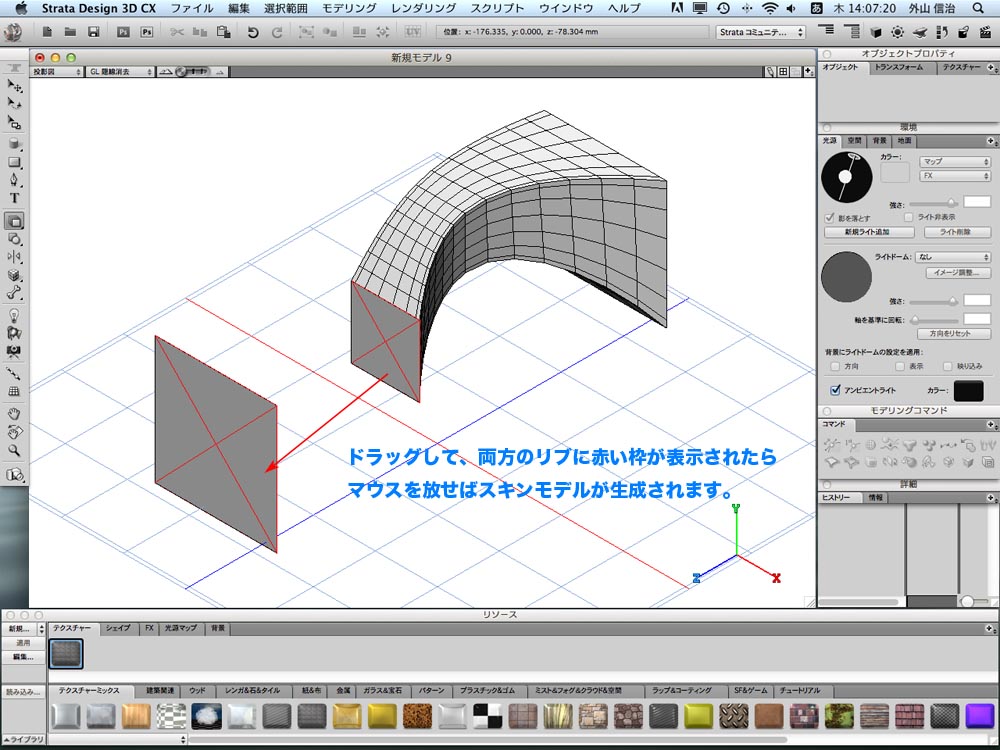
Task: Switch to the ウッド texture category tab
Action: [x=198, y=691]
